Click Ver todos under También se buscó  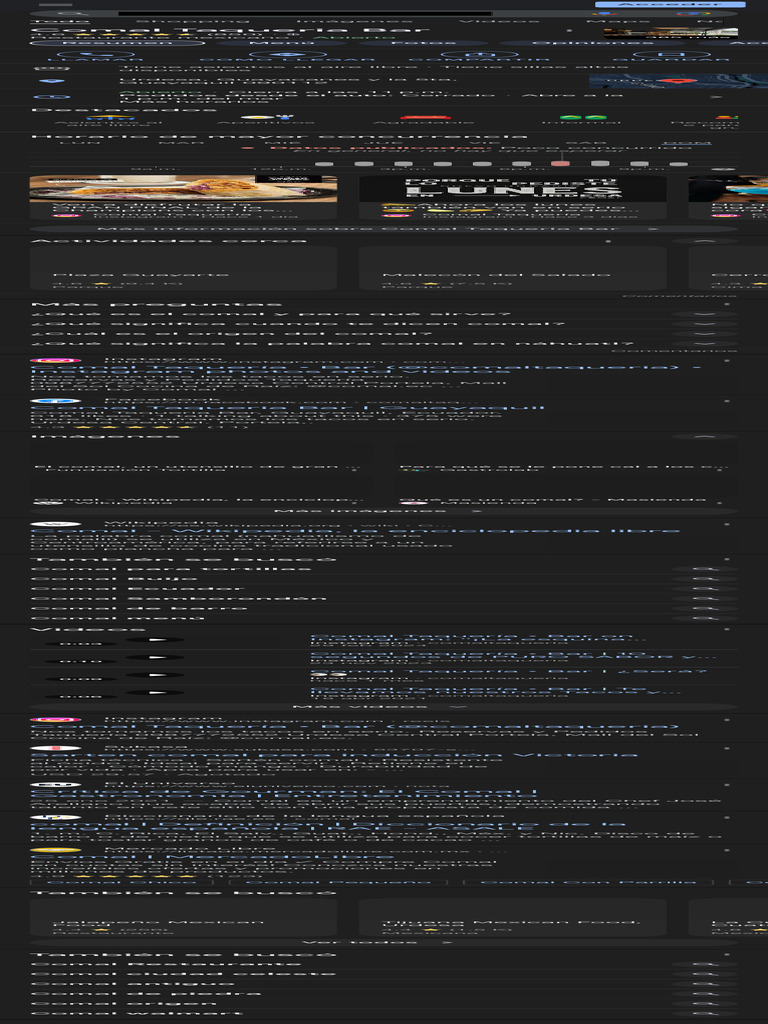tap(384, 942)
